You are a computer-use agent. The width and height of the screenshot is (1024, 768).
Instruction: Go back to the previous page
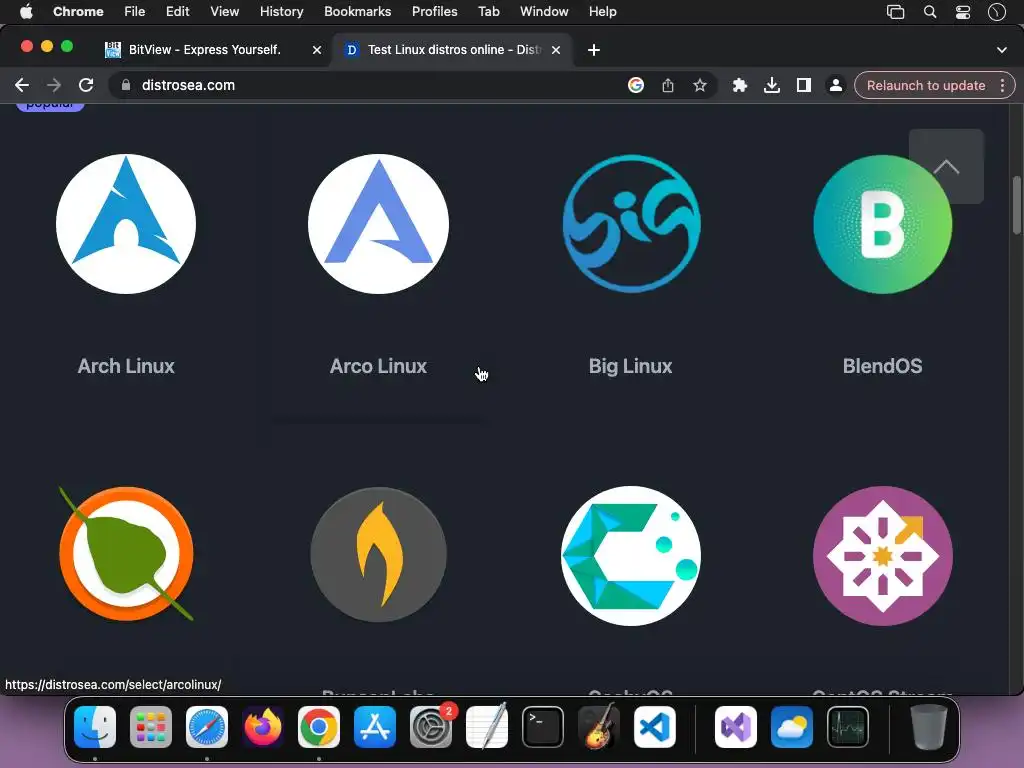(22, 85)
